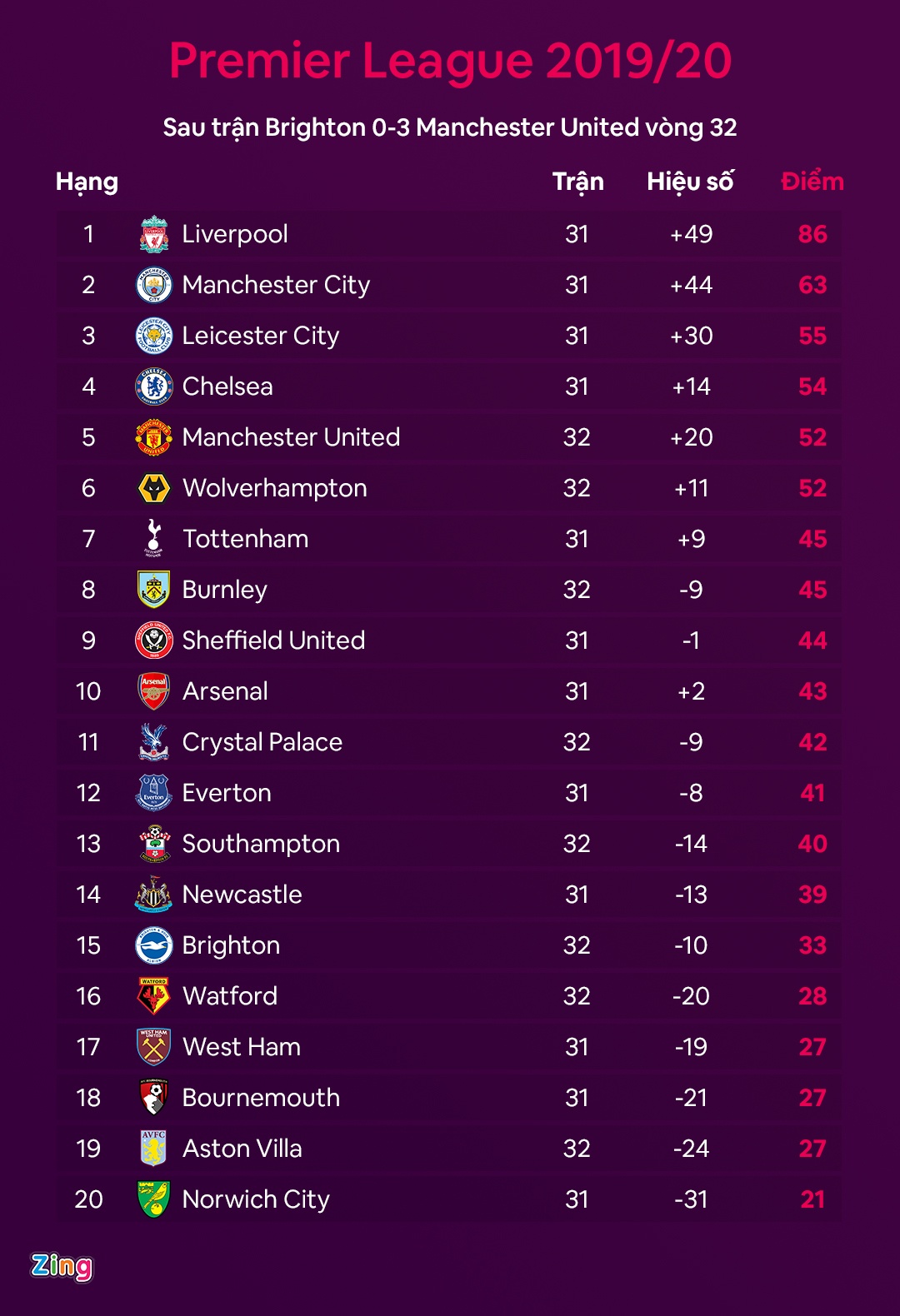Select the Leicester City fox badge
Screen dimensions: 900x1316
154,336
